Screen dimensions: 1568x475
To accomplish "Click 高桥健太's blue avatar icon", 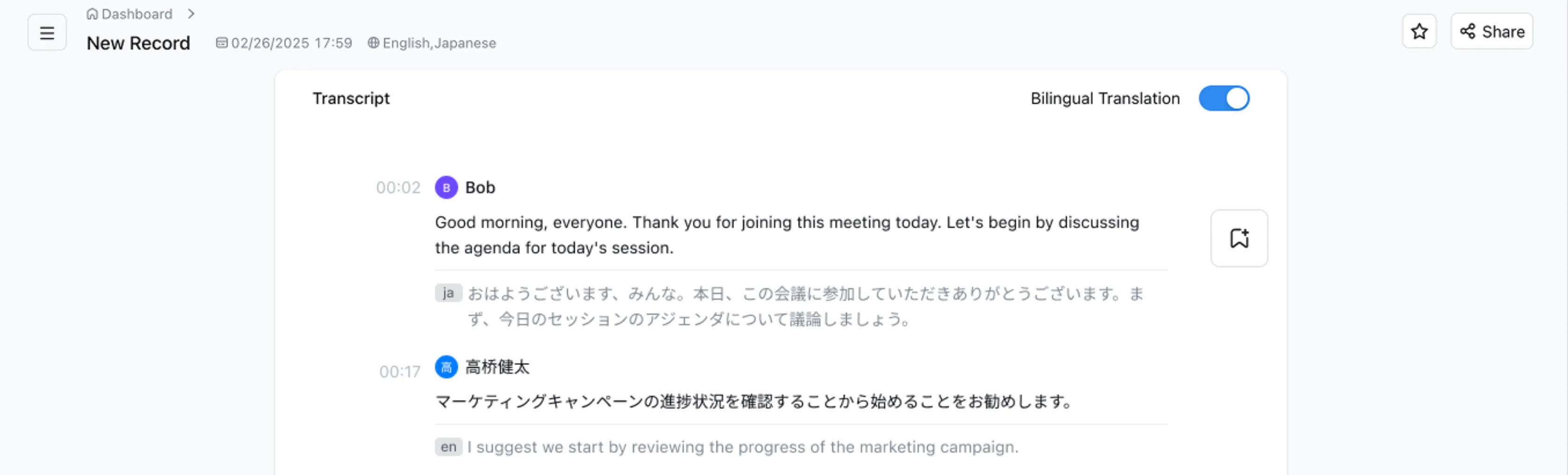I will point(446,367).
